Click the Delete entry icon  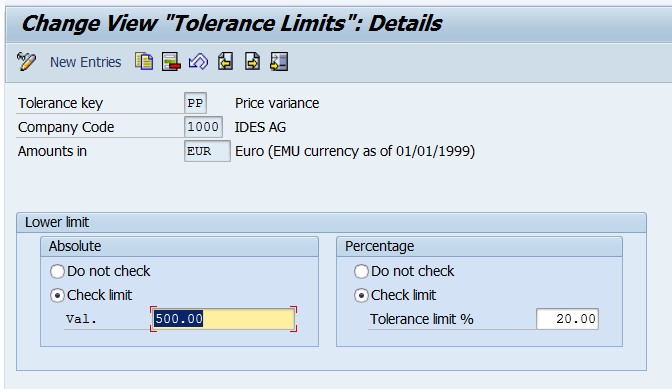(x=171, y=61)
